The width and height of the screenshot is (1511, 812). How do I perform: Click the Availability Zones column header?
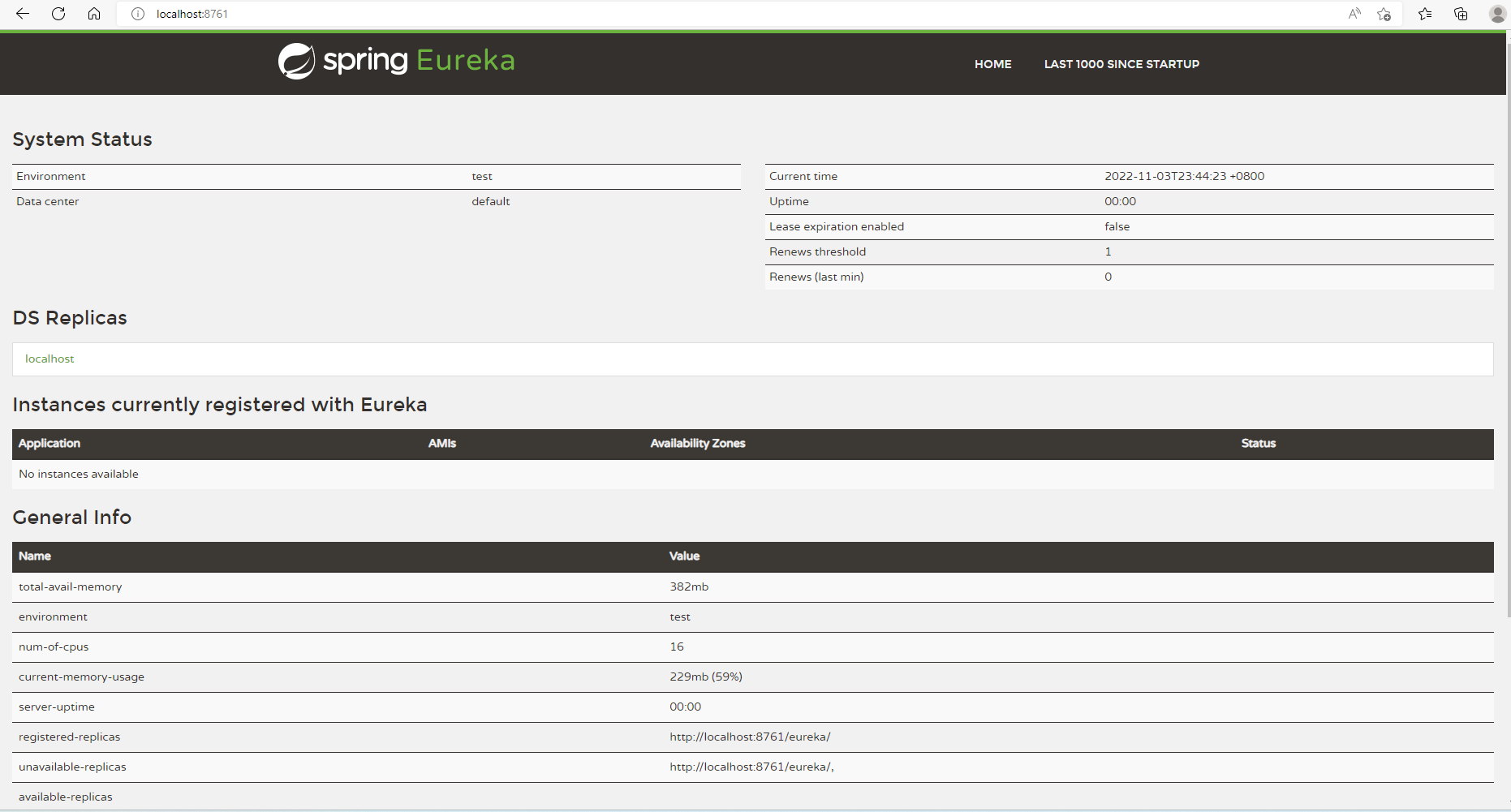pos(697,444)
